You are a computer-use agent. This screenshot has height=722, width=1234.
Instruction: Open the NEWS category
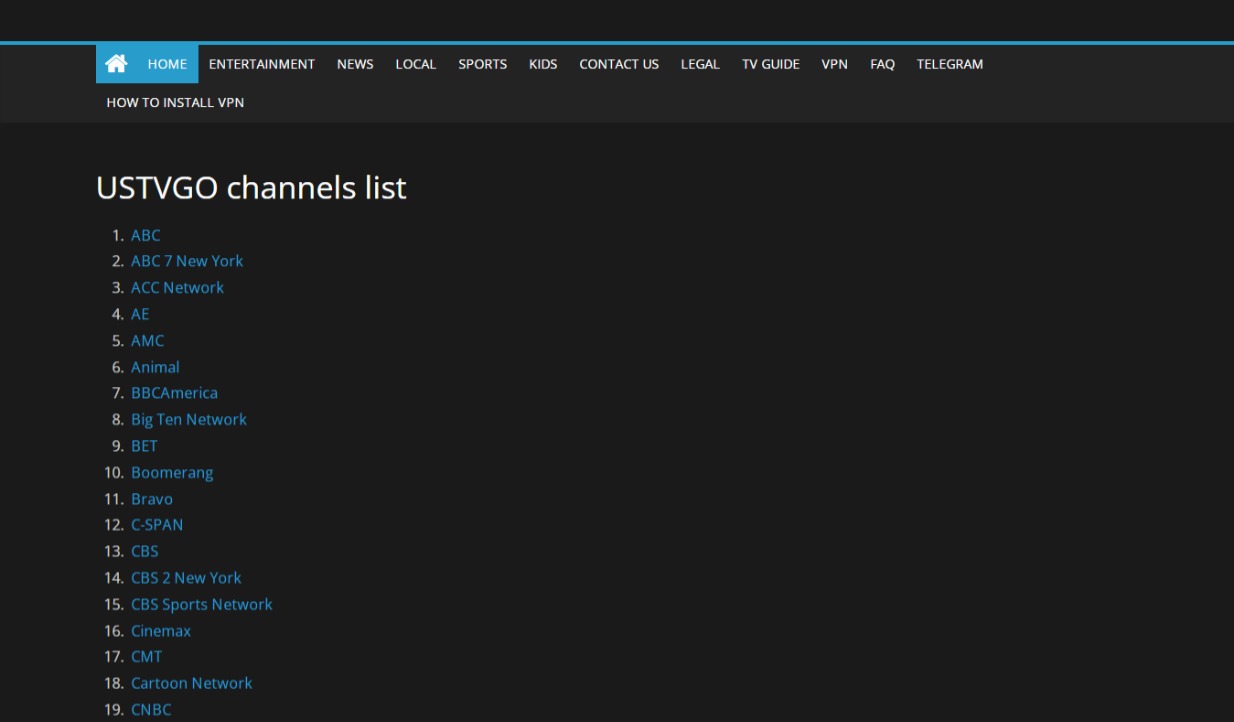(x=355, y=64)
